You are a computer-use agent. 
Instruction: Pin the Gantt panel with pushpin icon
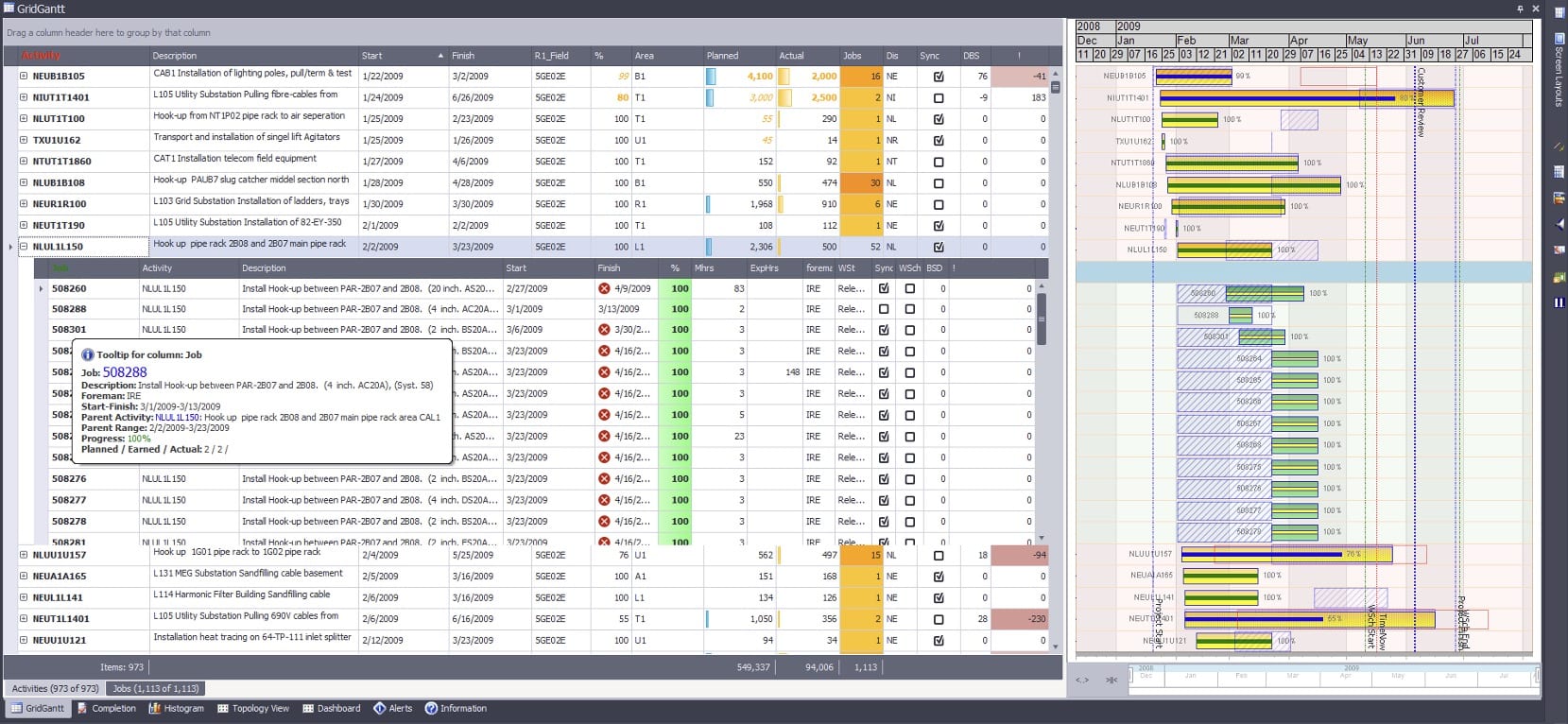click(x=1520, y=9)
